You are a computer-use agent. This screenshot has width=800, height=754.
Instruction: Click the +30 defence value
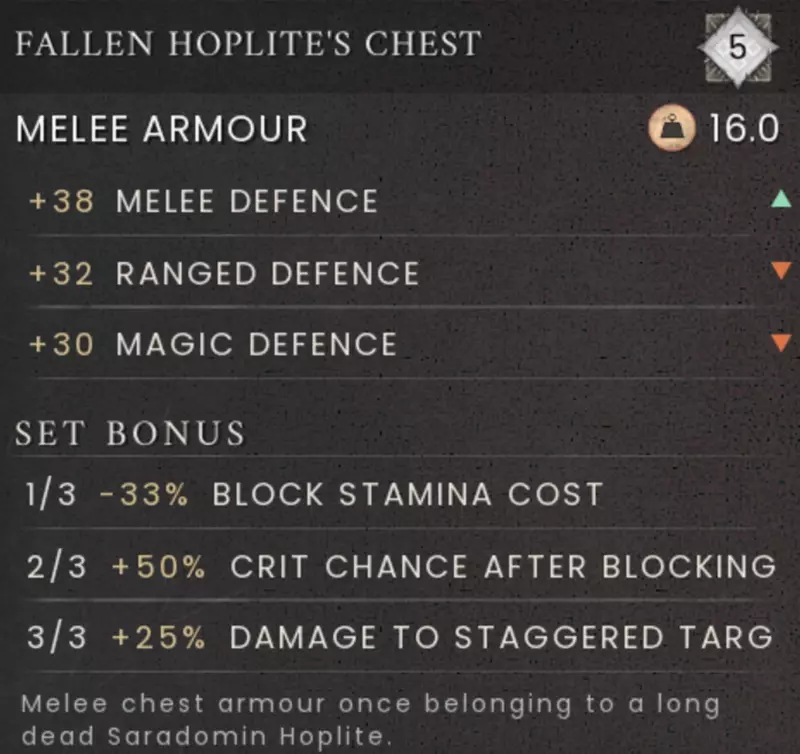tap(62, 345)
